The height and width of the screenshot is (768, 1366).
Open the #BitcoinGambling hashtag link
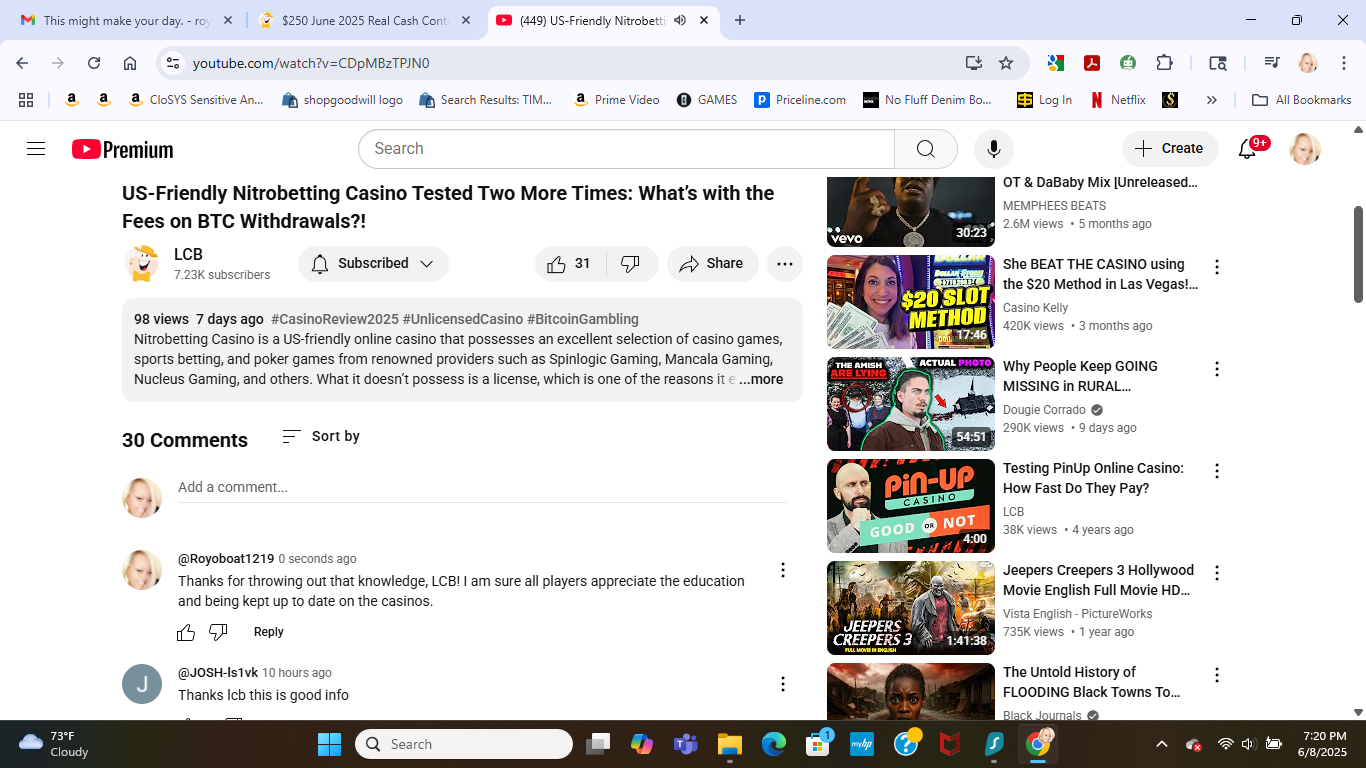582,319
